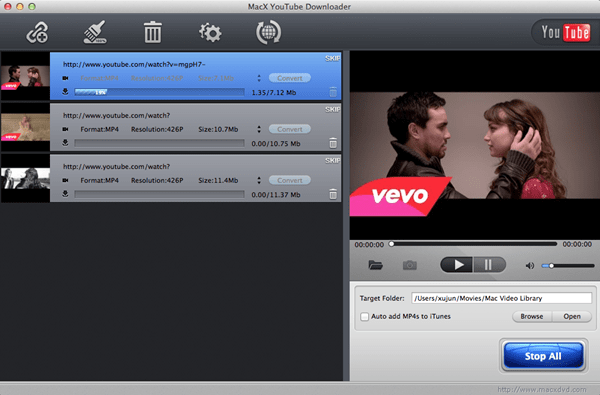Image resolution: width=600 pixels, height=395 pixels.
Task: Click the YouTube logo button
Action: click(565, 32)
